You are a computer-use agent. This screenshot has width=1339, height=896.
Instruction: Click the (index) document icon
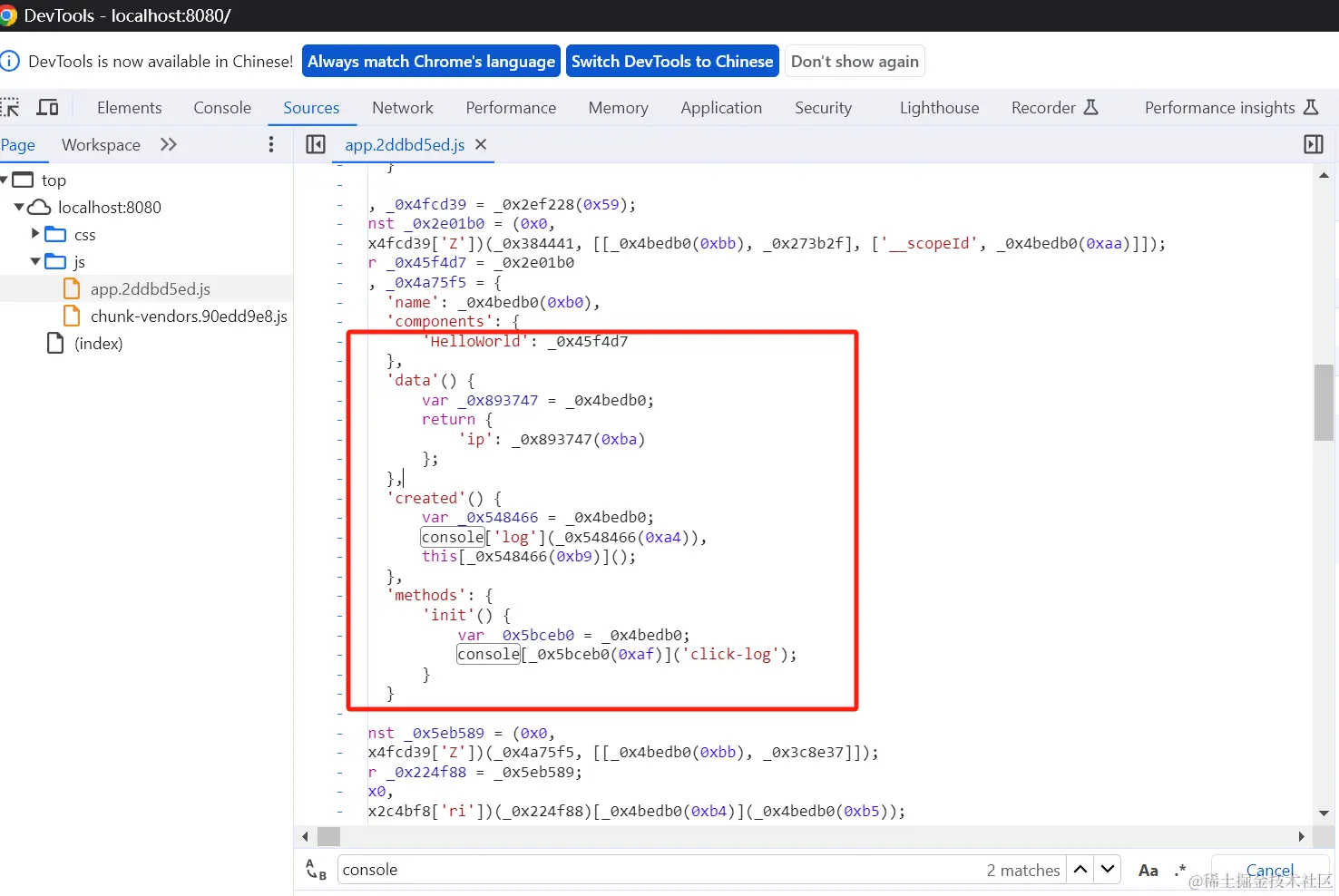tap(55, 343)
